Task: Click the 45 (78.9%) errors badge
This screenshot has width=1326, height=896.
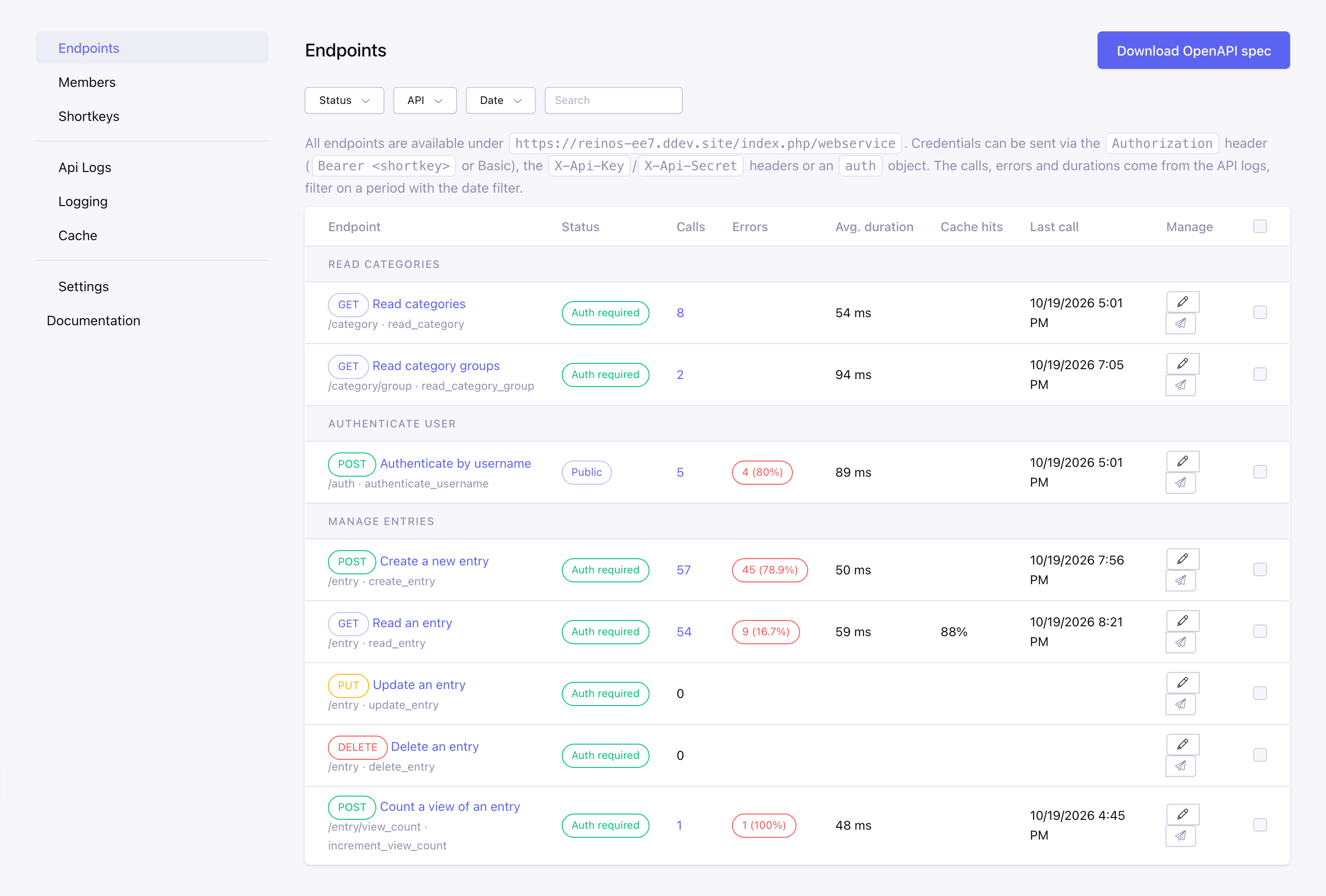Action: (770, 569)
